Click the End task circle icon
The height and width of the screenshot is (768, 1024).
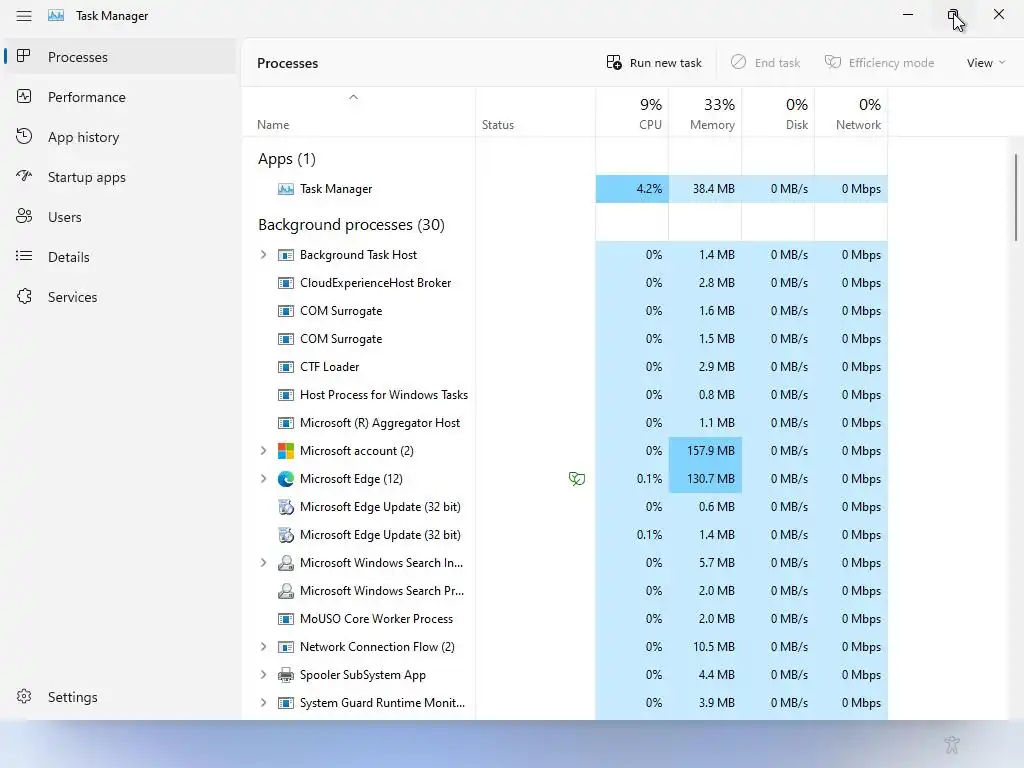(x=739, y=62)
